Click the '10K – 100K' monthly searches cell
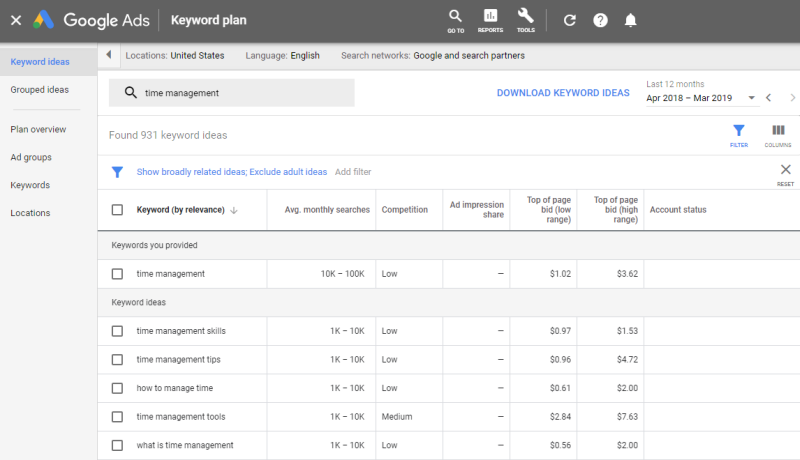800x460 pixels. [342, 274]
